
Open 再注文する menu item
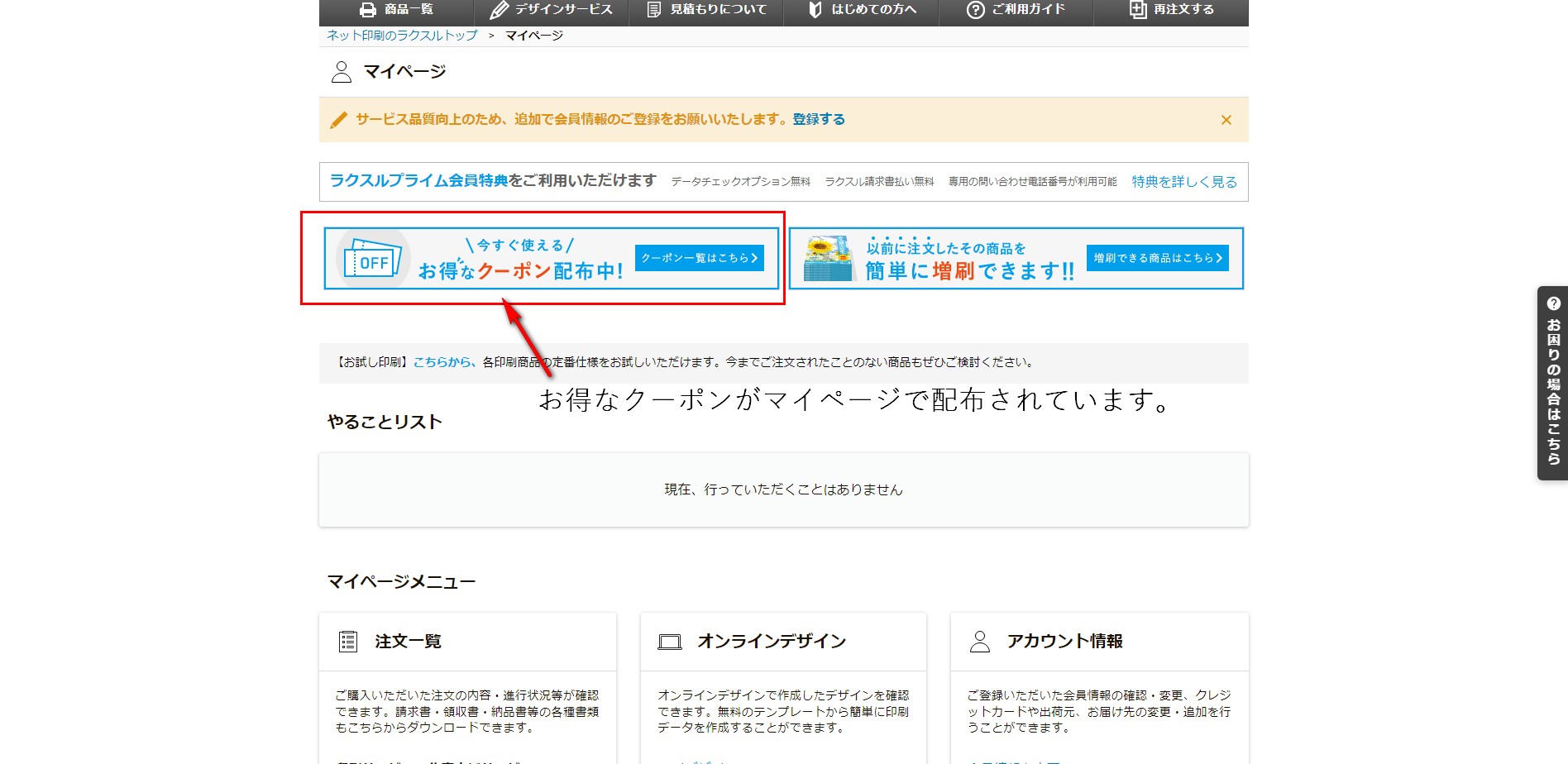point(1171,10)
